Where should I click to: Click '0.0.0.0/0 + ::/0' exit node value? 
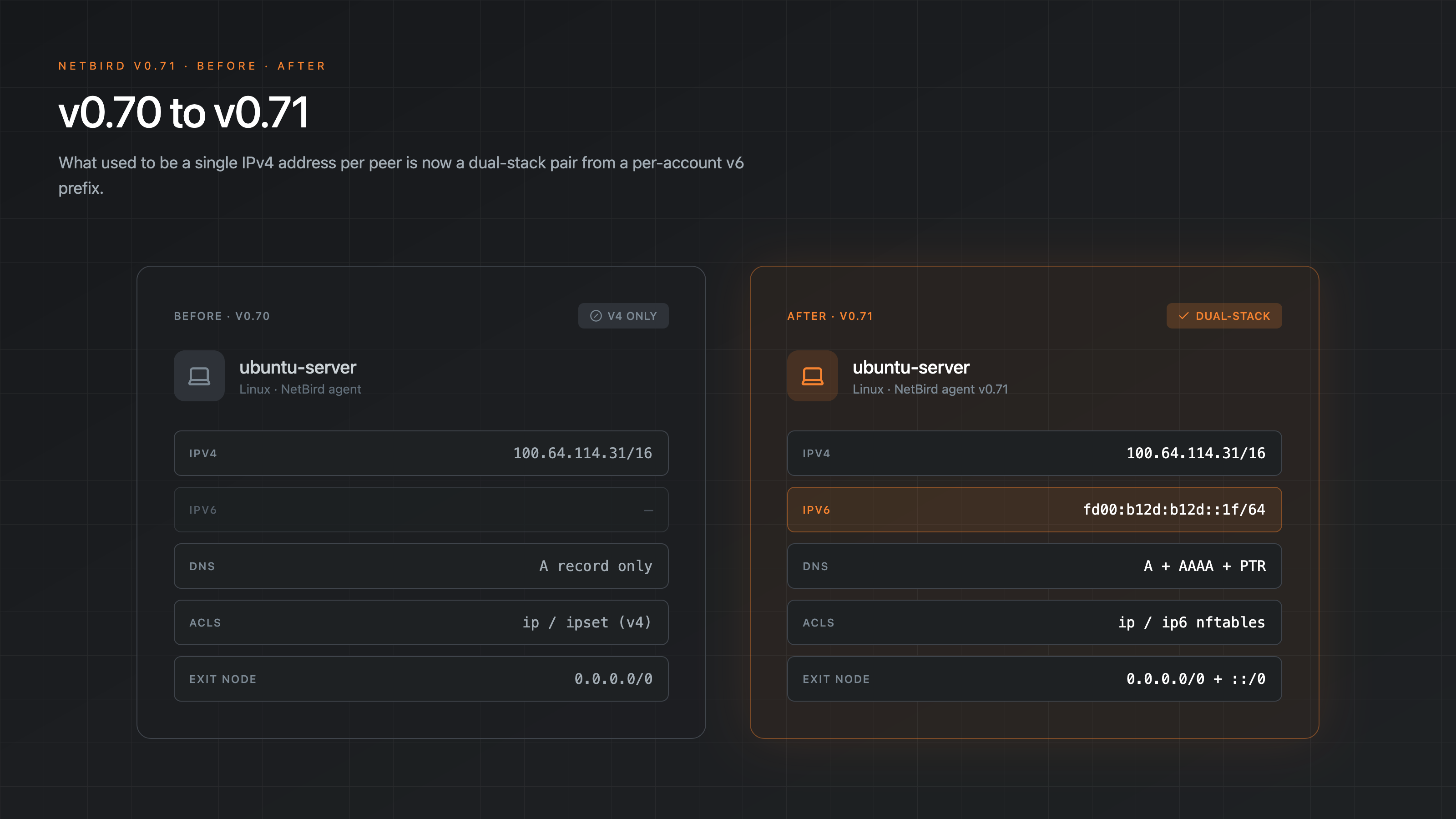point(1196,679)
